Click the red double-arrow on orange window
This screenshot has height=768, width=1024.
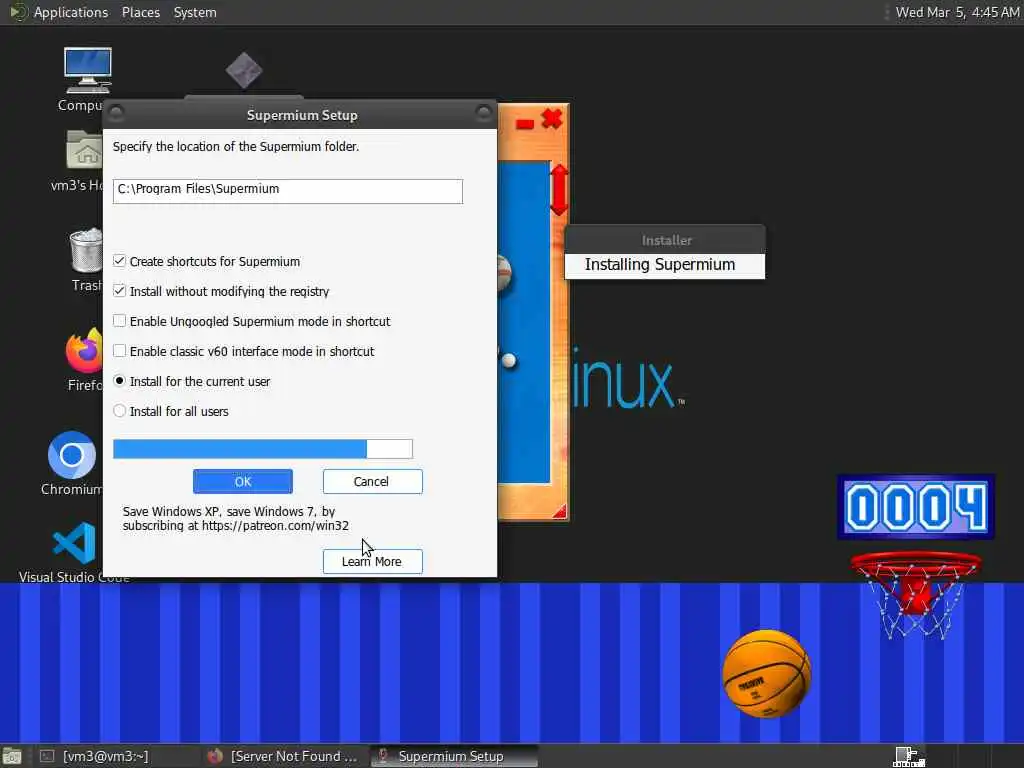pyautogui.click(x=559, y=190)
